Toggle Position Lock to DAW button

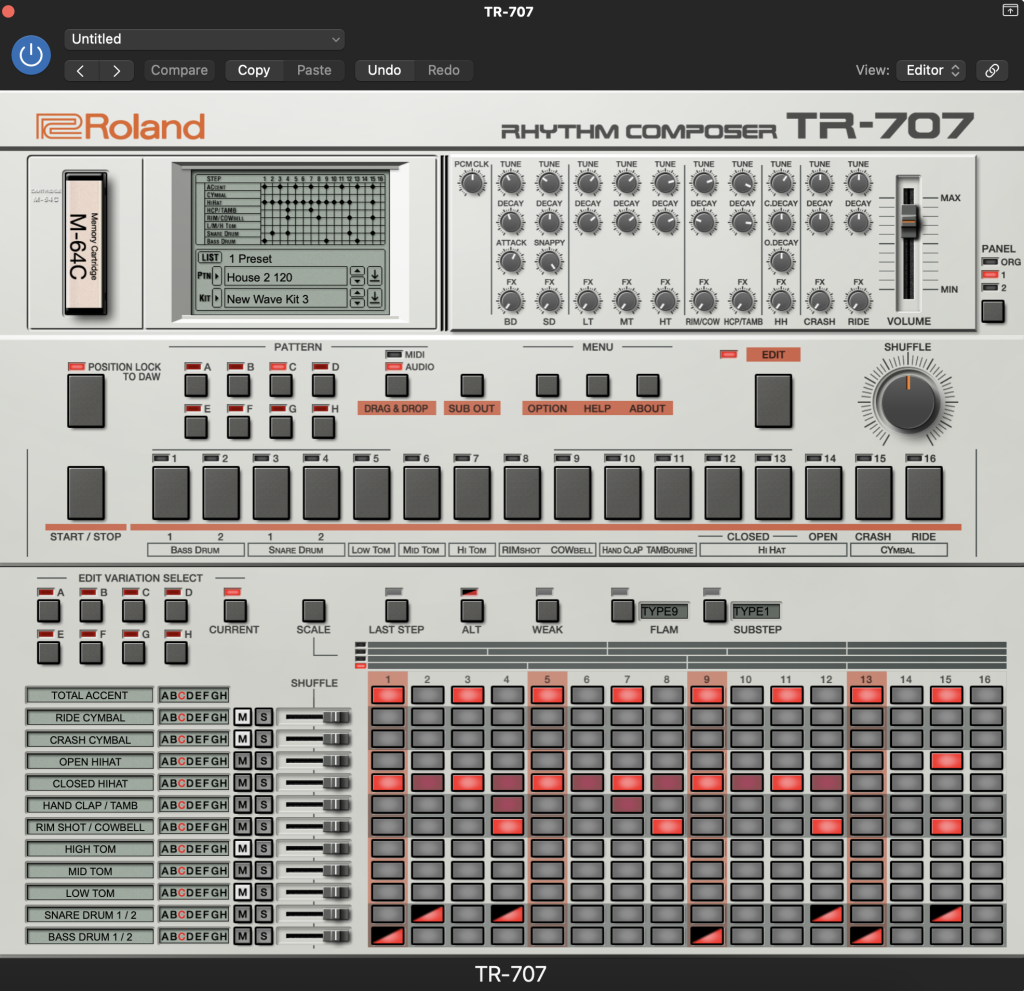(86, 401)
